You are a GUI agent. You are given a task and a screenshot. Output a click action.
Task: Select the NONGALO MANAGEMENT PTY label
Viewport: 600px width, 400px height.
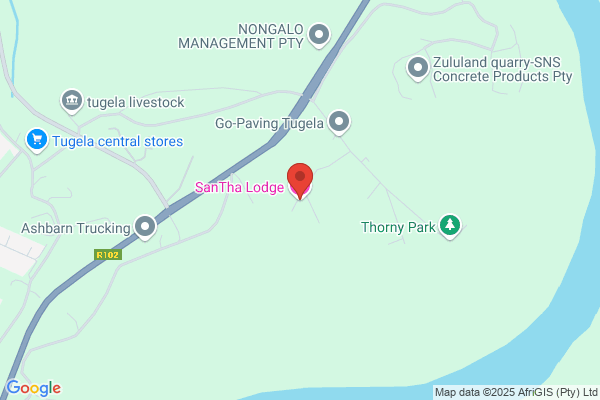click(x=241, y=36)
